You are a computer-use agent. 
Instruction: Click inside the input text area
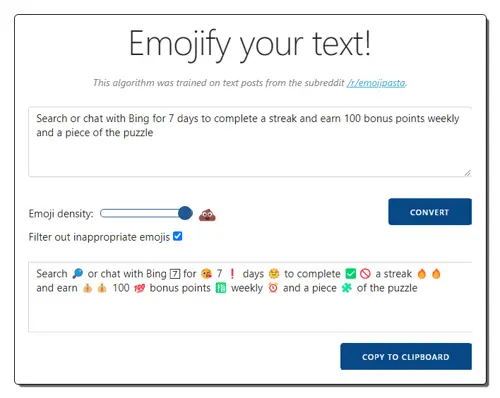250,142
